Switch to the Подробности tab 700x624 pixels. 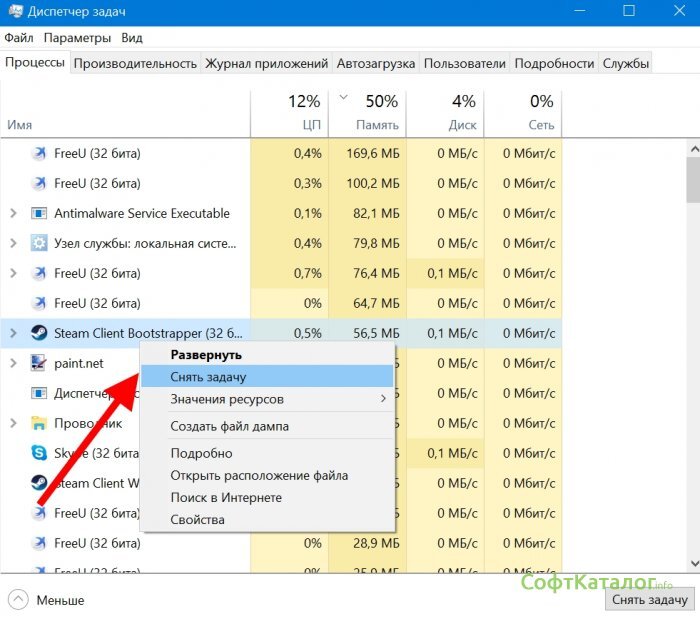tap(554, 63)
